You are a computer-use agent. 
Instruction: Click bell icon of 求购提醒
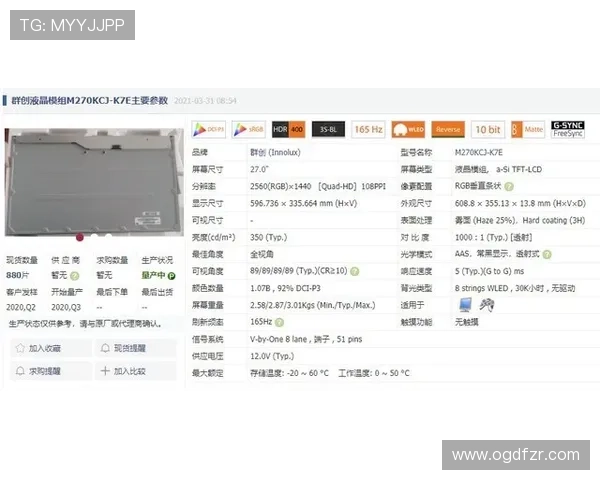pyautogui.click(x=20, y=371)
